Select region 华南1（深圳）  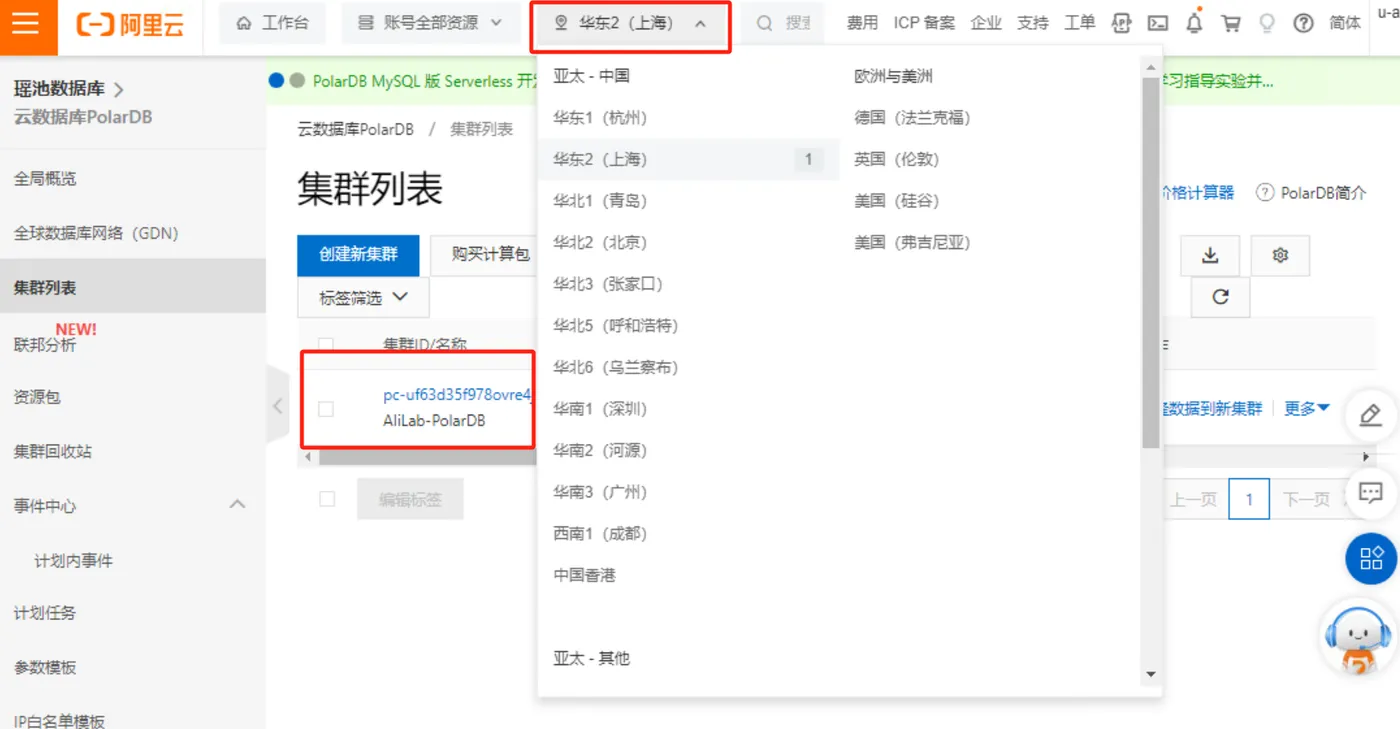tap(600, 409)
